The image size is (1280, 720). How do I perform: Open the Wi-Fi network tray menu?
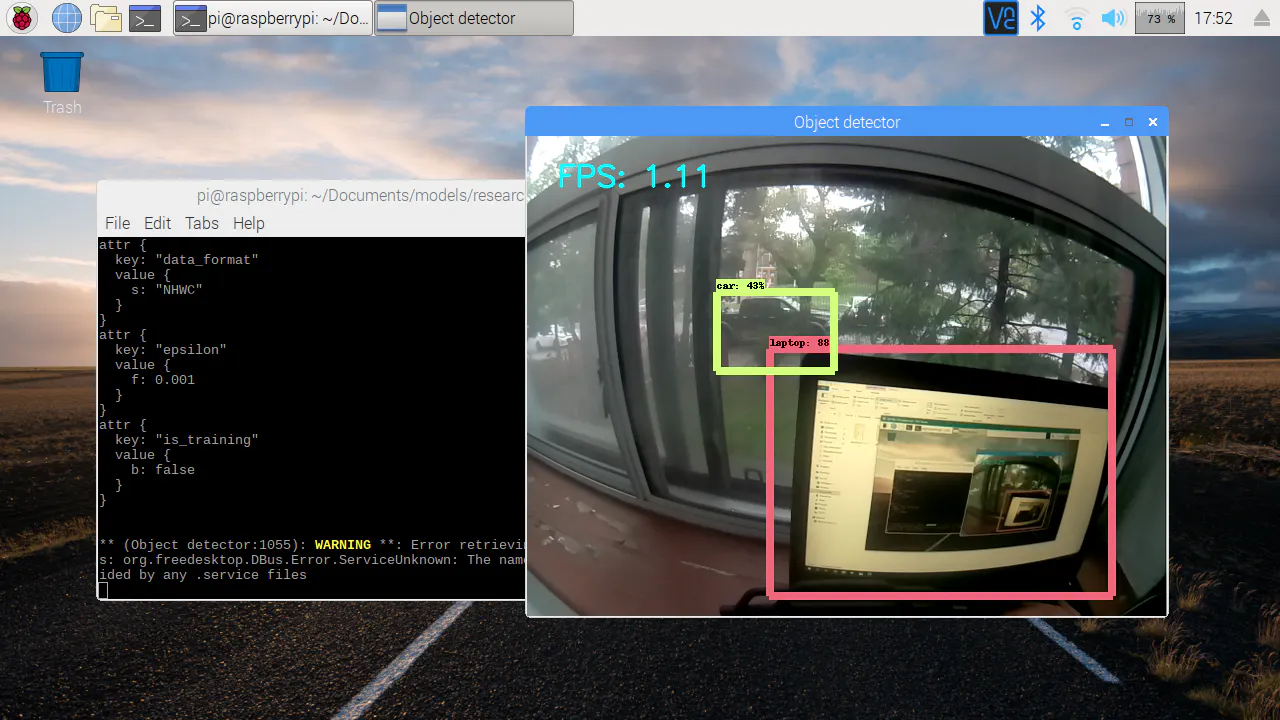tap(1076, 18)
